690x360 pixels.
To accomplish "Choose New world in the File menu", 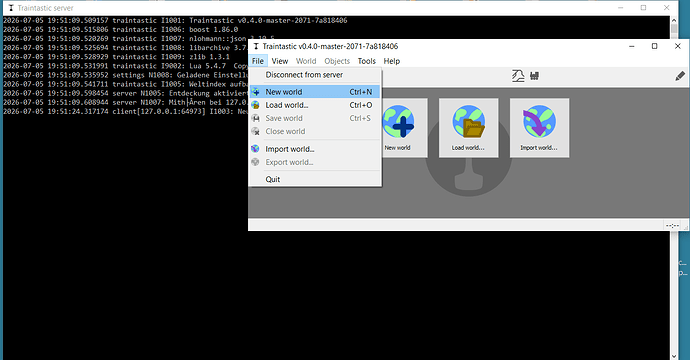I will tap(315, 92).
